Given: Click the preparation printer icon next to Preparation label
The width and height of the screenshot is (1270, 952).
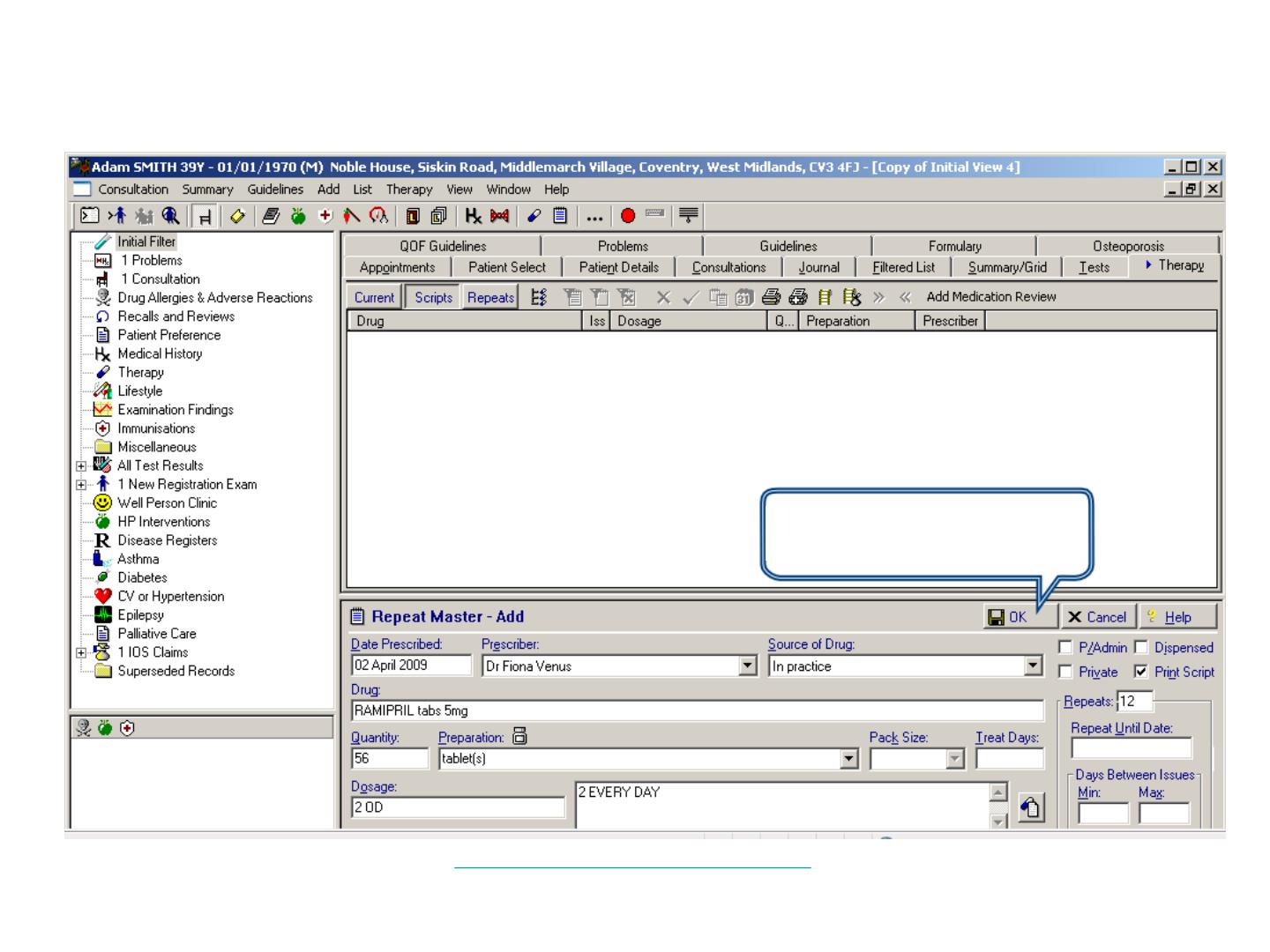Looking at the screenshot, I should click(519, 737).
